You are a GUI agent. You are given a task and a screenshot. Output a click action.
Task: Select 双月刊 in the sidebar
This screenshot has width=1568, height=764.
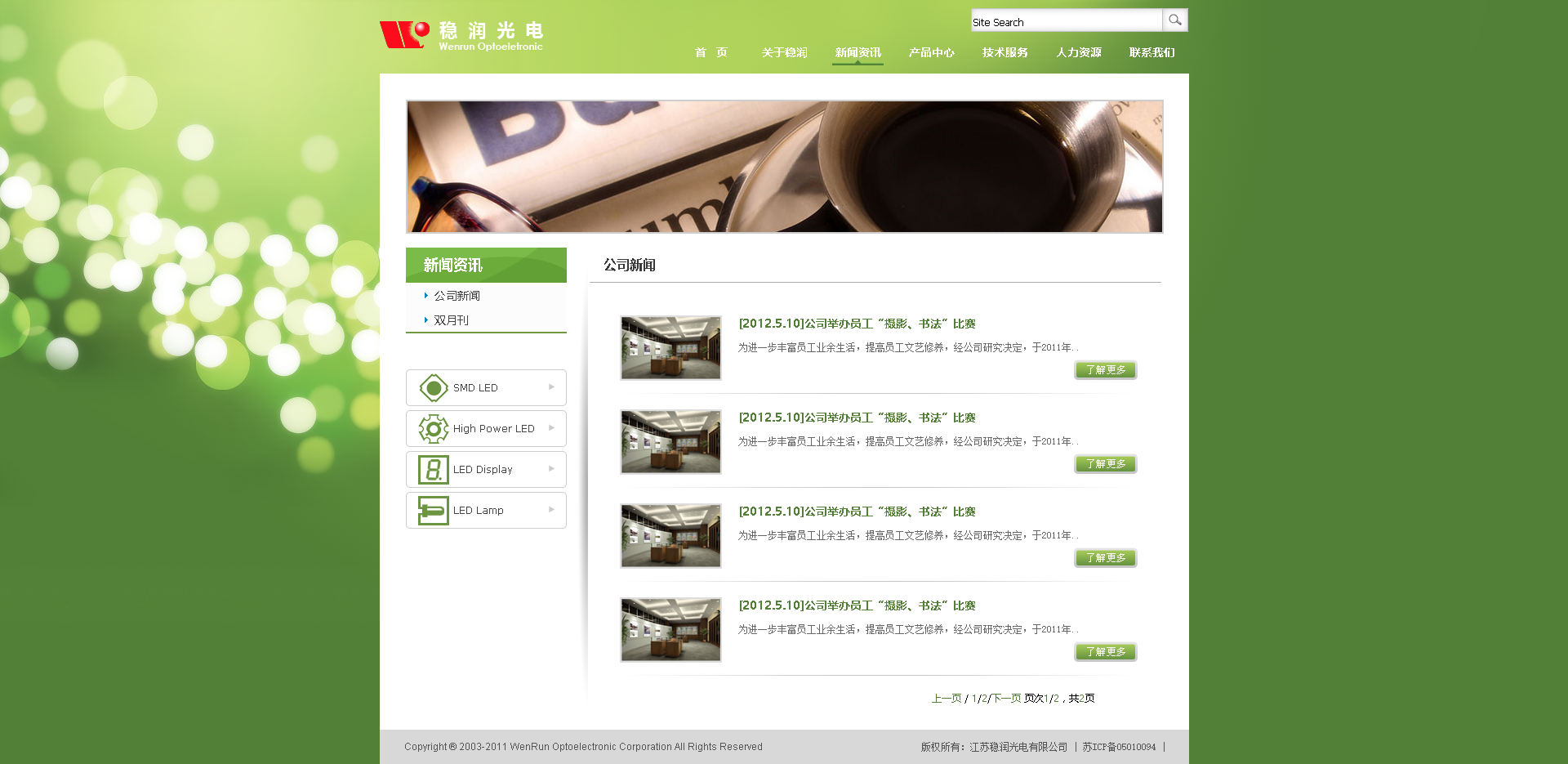(x=451, y=320)
